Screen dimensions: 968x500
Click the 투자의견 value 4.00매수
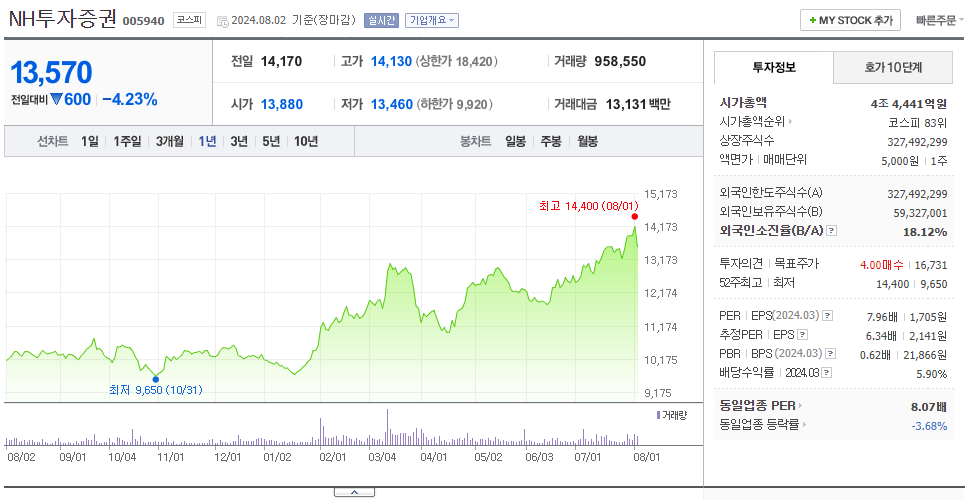click(x=882, y=265)
